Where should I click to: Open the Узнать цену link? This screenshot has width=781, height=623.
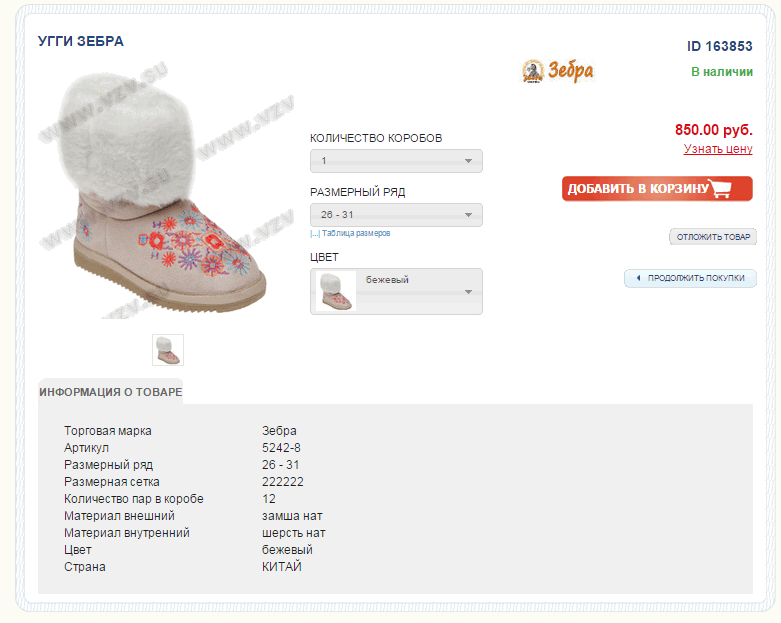pyautogui.click(x=718, y=149)
